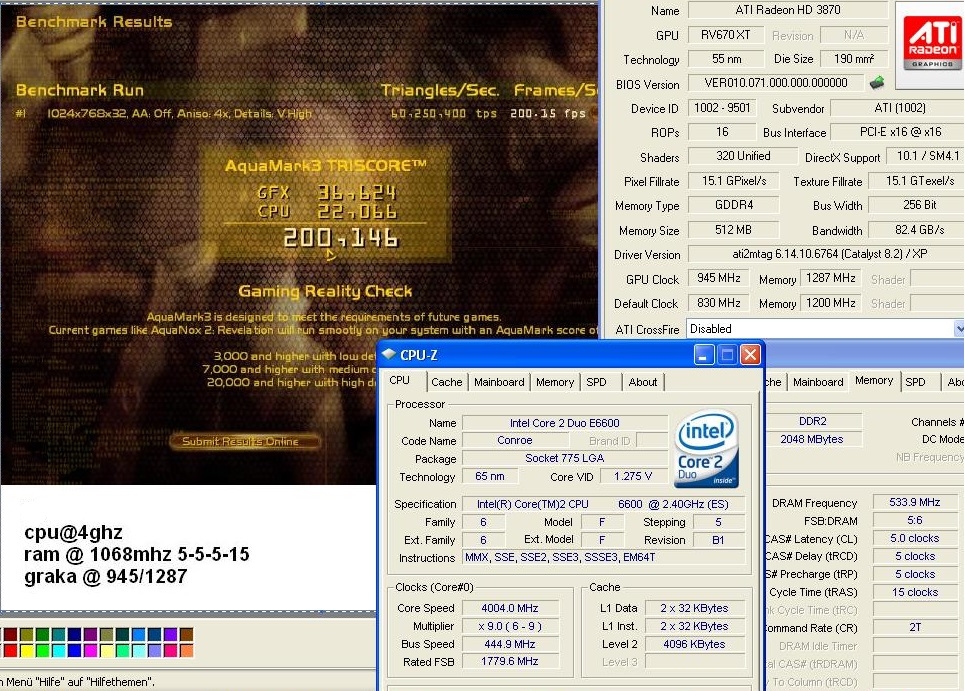Click the Benchmark Results heading
The width and height of the screenshot is (965, 691).
(x=94, y=22)
